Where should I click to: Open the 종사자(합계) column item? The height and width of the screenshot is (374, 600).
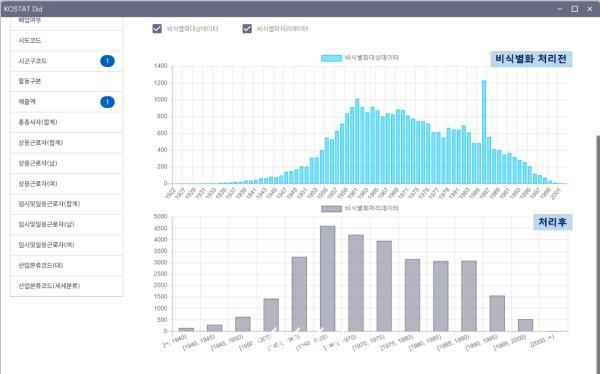pos(67,122)
